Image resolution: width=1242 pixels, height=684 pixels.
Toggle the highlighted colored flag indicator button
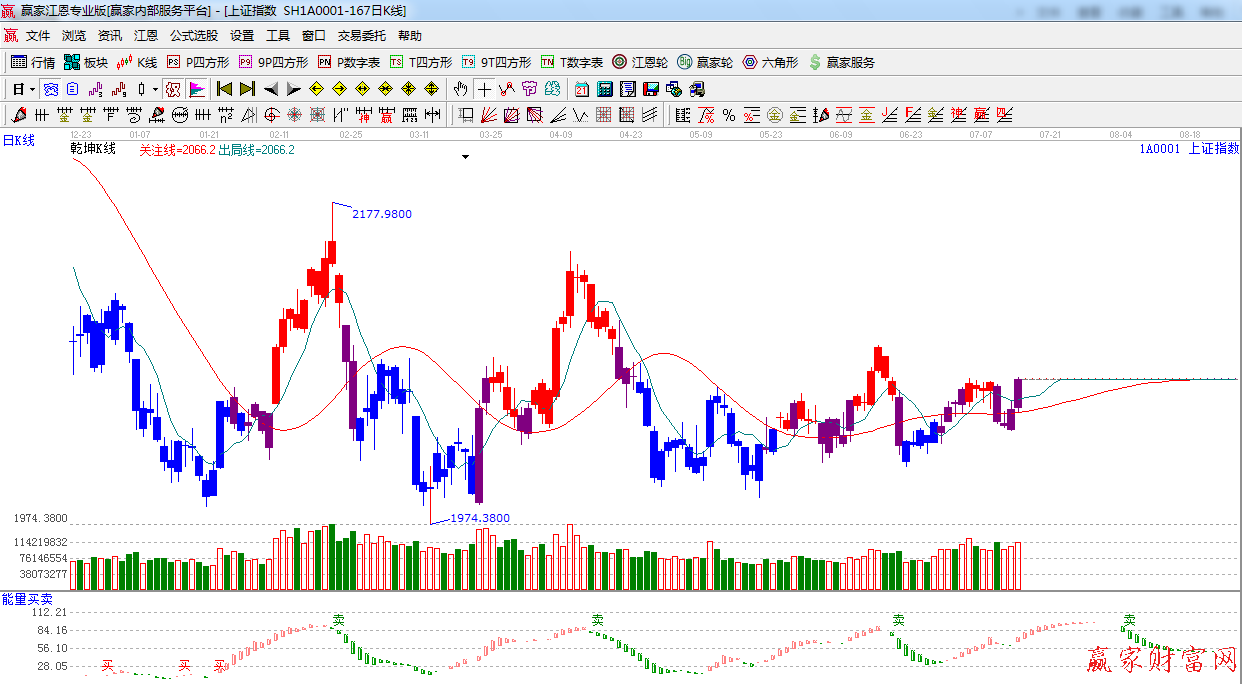point(197,89)
